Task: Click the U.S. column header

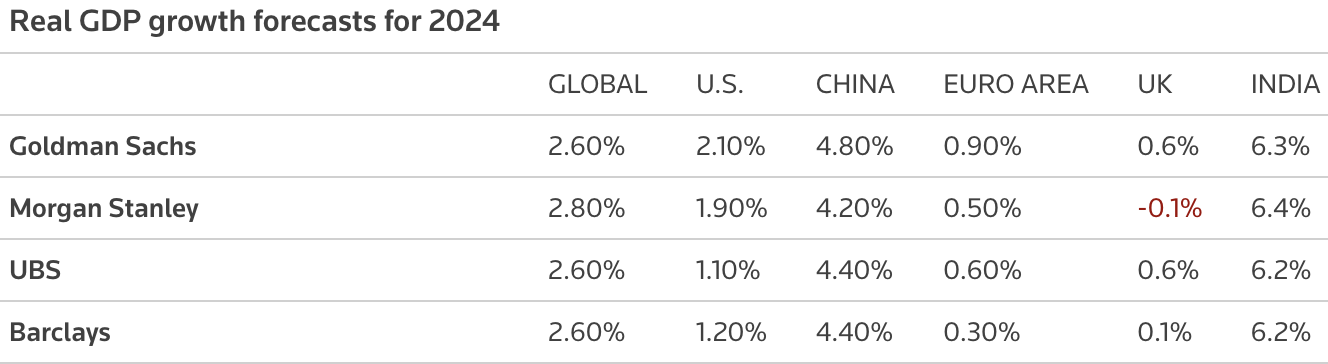Action: 720,85
